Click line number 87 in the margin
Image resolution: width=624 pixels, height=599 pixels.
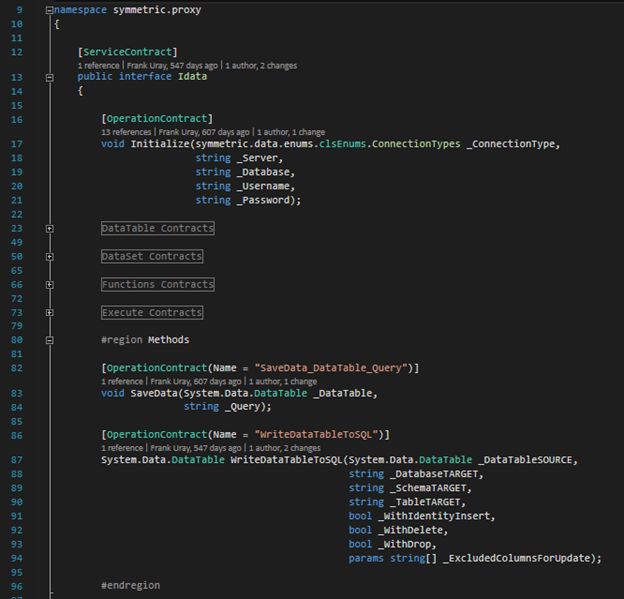tap(17, 460)
